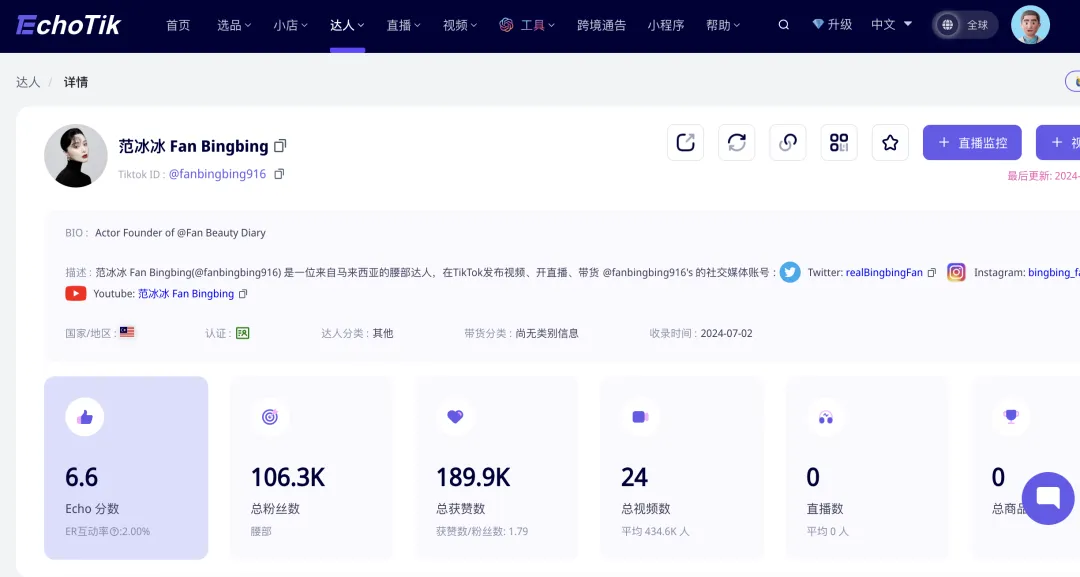Click the thumbs-up icon on Echo 分数 card

click(x=85, y=417)
